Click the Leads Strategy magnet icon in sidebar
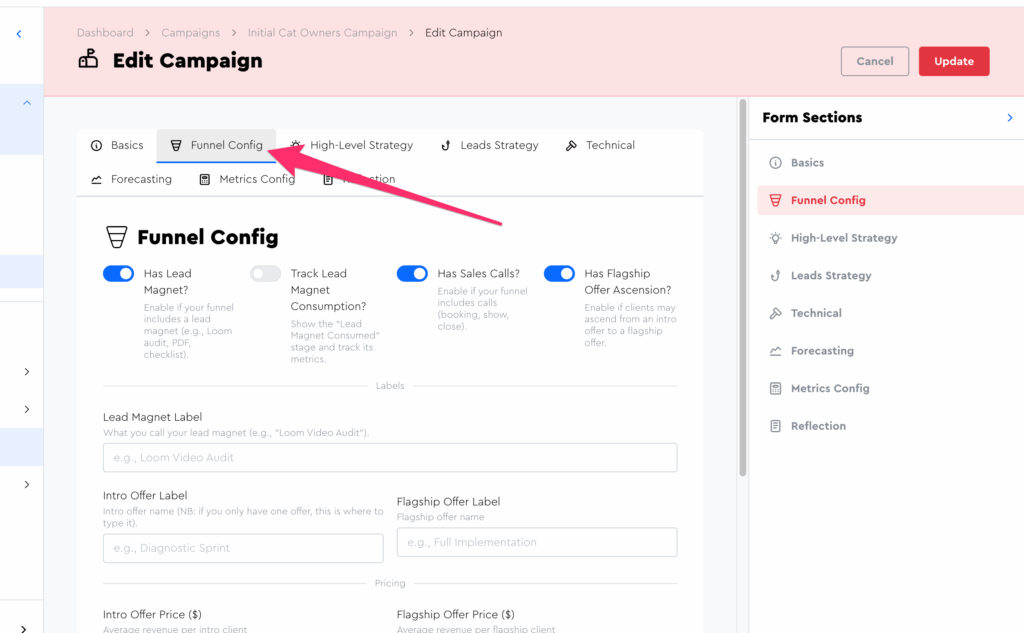This screenshot has height=633, width=1024. pyautogui.click(x=775, y=276)
